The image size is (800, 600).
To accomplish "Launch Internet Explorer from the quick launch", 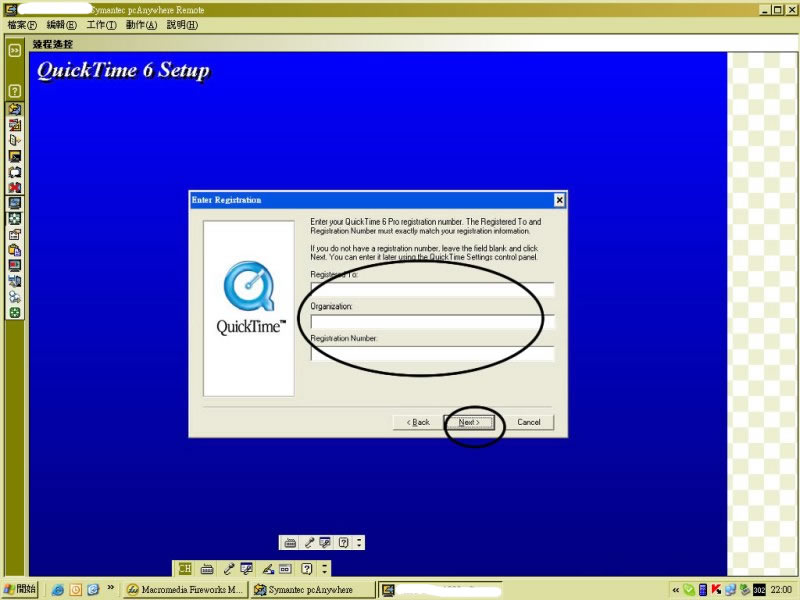I will point(58,590).
